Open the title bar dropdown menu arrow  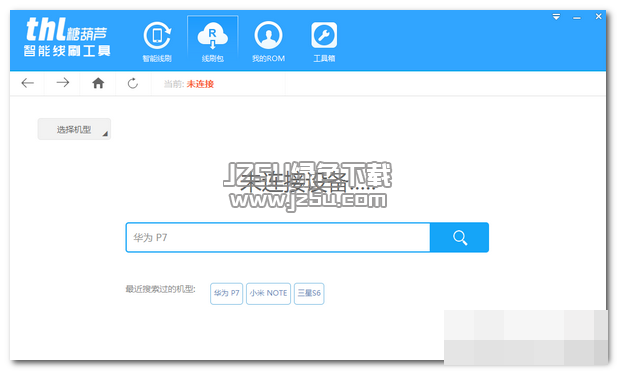556,17
